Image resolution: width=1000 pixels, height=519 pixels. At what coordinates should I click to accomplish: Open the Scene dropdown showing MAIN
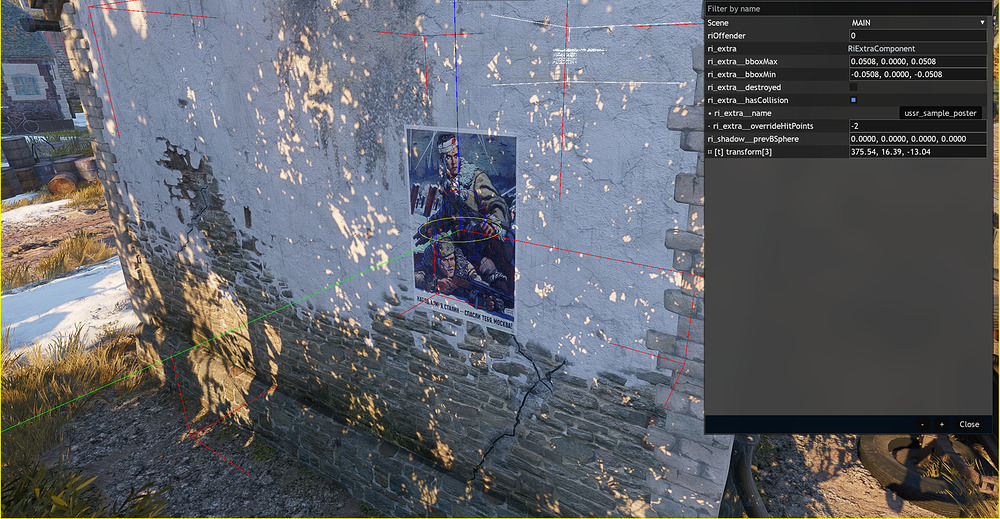(915, 22)
